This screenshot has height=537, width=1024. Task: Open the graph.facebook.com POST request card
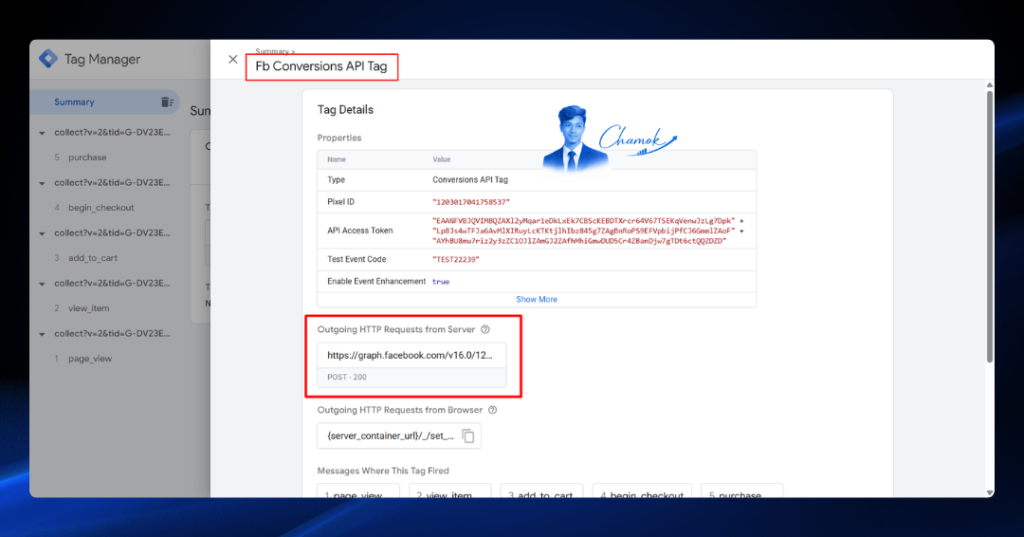[x=411, y=365]
